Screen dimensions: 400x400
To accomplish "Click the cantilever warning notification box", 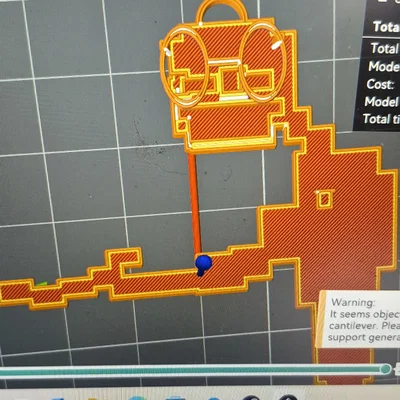I will 358,319.
